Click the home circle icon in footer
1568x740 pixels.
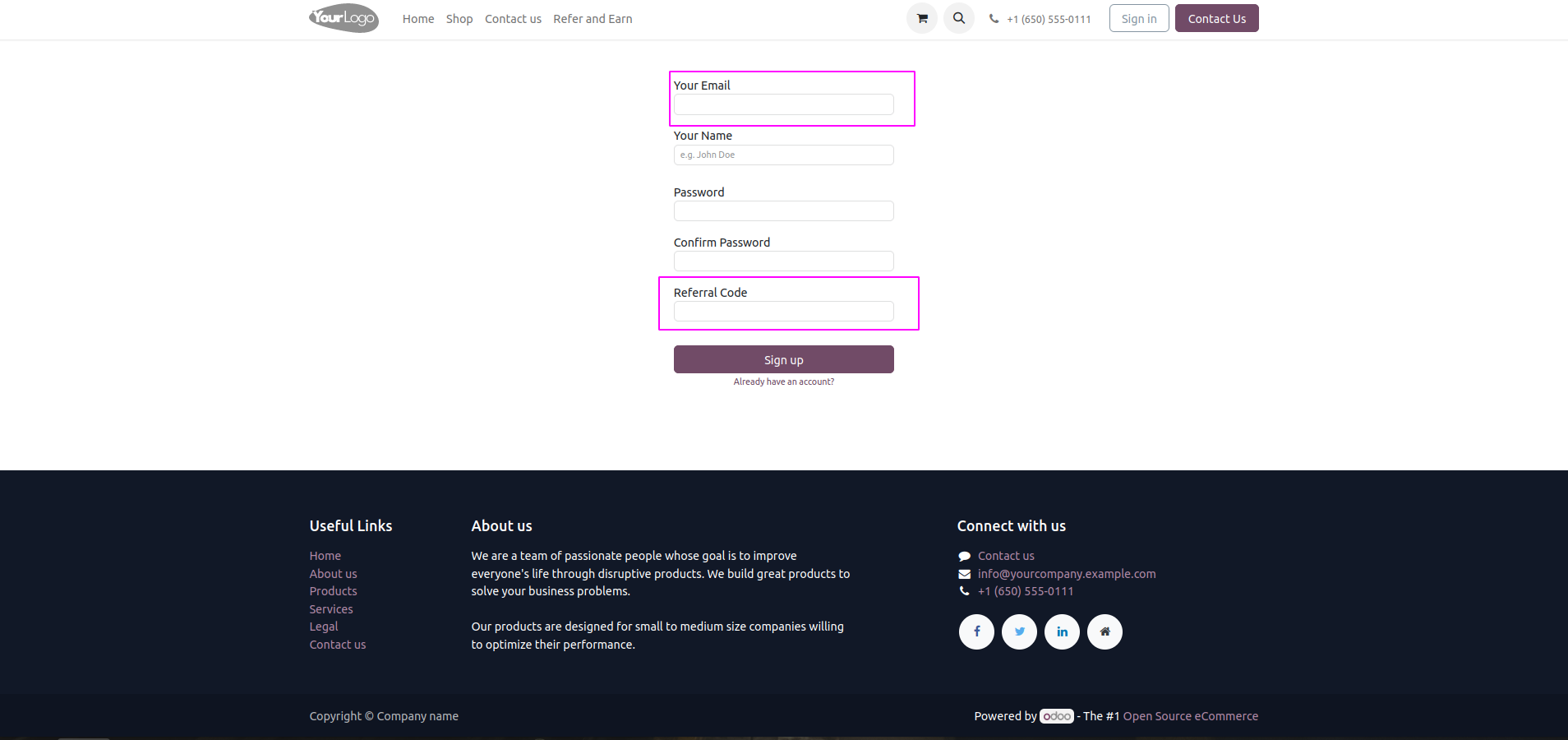pos(1105,631)
